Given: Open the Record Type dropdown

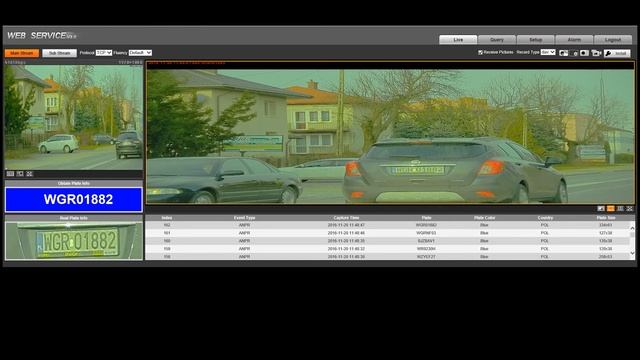Looking at the screenshot, I should tap(548, 52).
